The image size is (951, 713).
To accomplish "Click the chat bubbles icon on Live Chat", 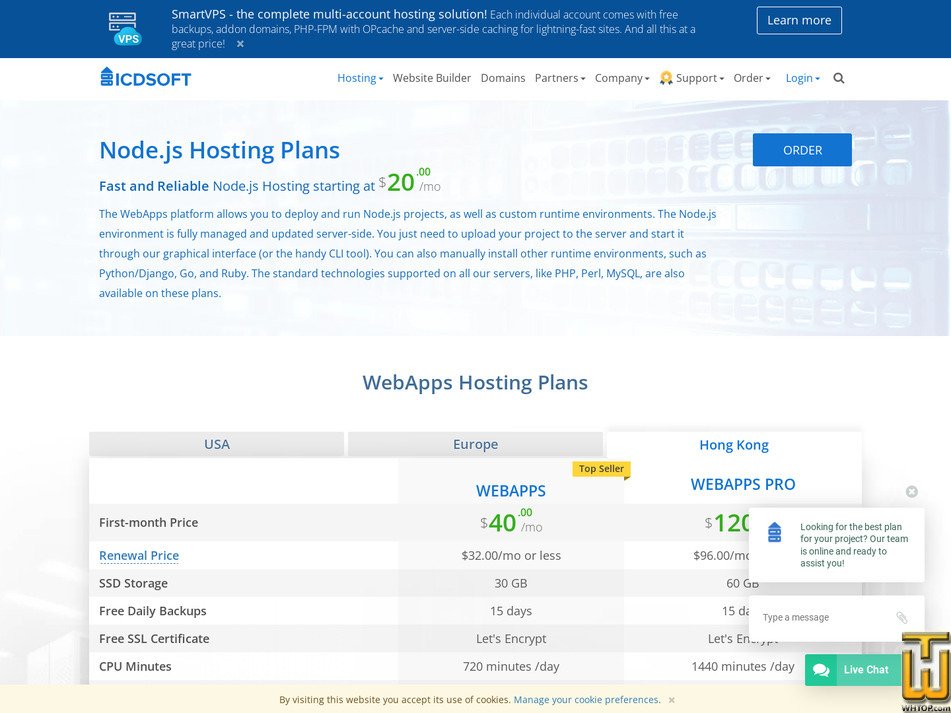I will [x=820, y=670].
